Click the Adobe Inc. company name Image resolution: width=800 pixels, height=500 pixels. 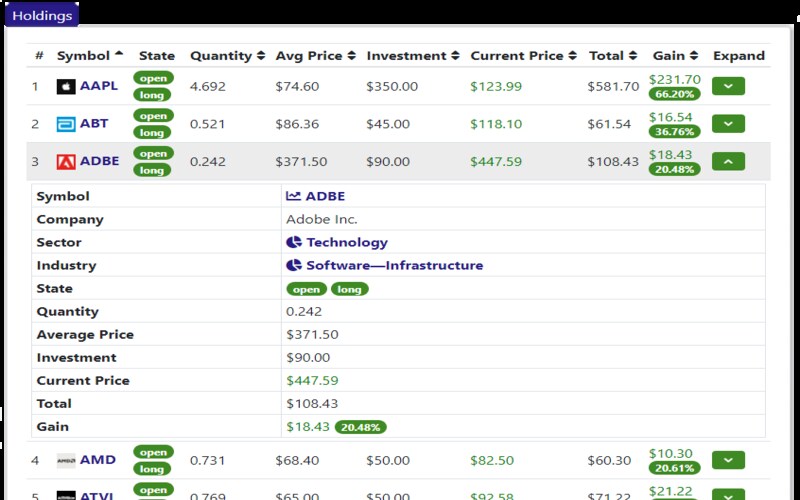321,219
